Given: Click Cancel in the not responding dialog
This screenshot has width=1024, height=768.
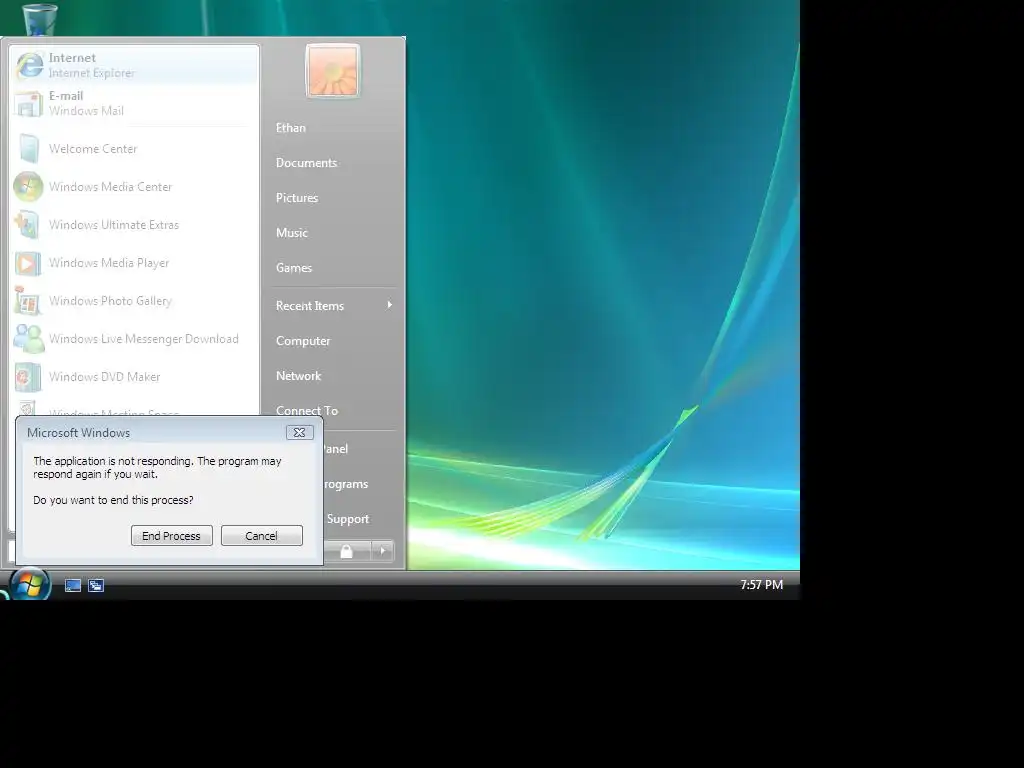Looking at the screenshot, I should (x=261, y=536).
